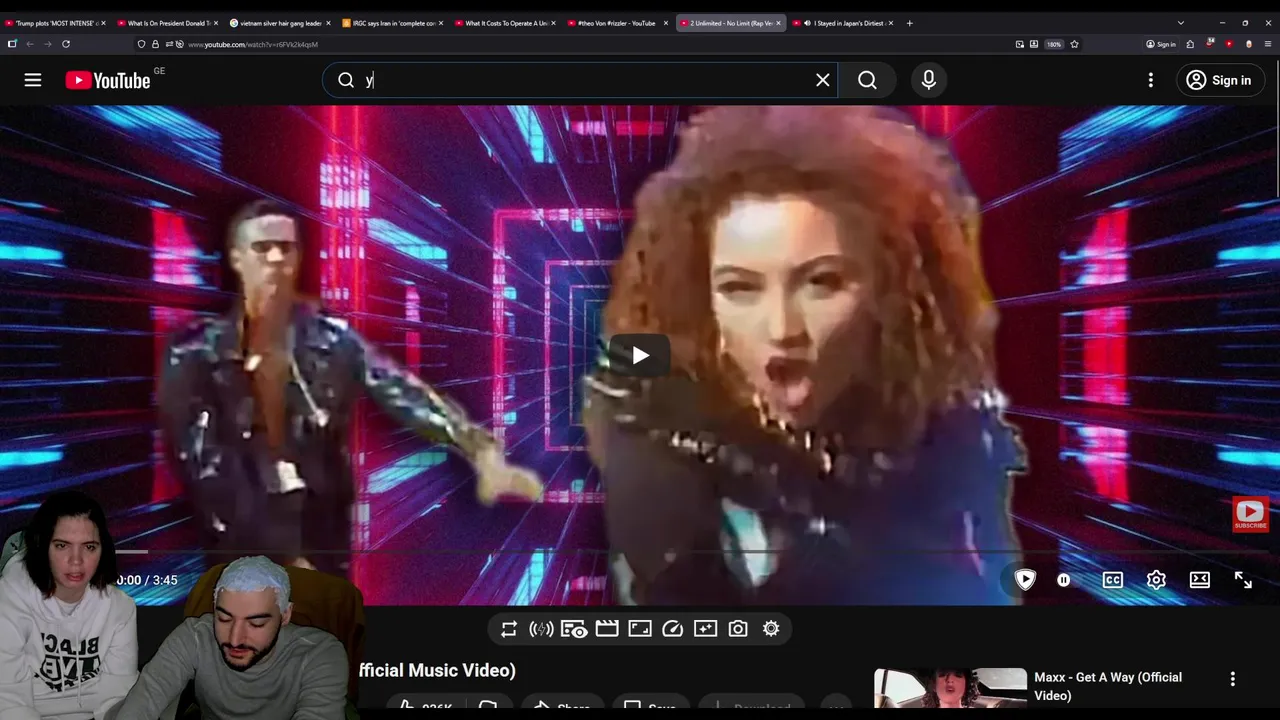Start voice search with the microphone
Image resolution: width=1280 pixels, height=720 pixels.
929,80
